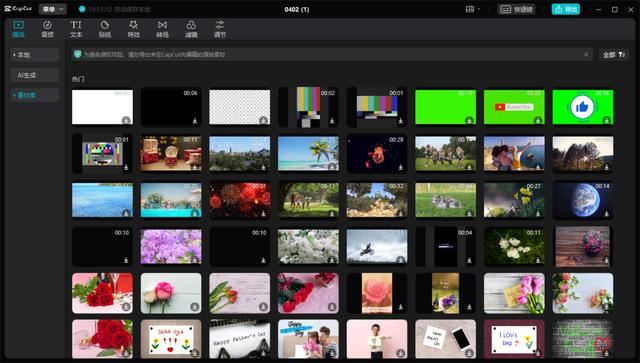Switch to the Transitions (转场) tab

162,29
